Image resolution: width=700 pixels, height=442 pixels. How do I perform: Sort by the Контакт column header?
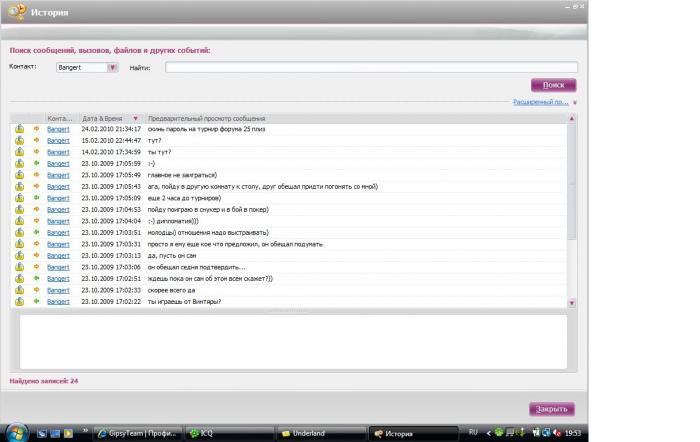(x=60, y=119)
